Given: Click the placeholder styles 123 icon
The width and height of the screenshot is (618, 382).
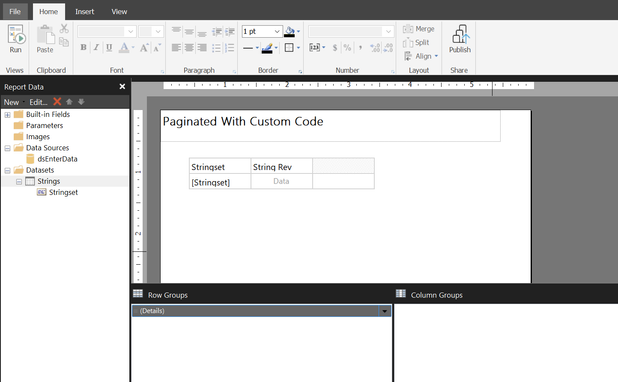Looking at the screenshot, I should [315, 48].
